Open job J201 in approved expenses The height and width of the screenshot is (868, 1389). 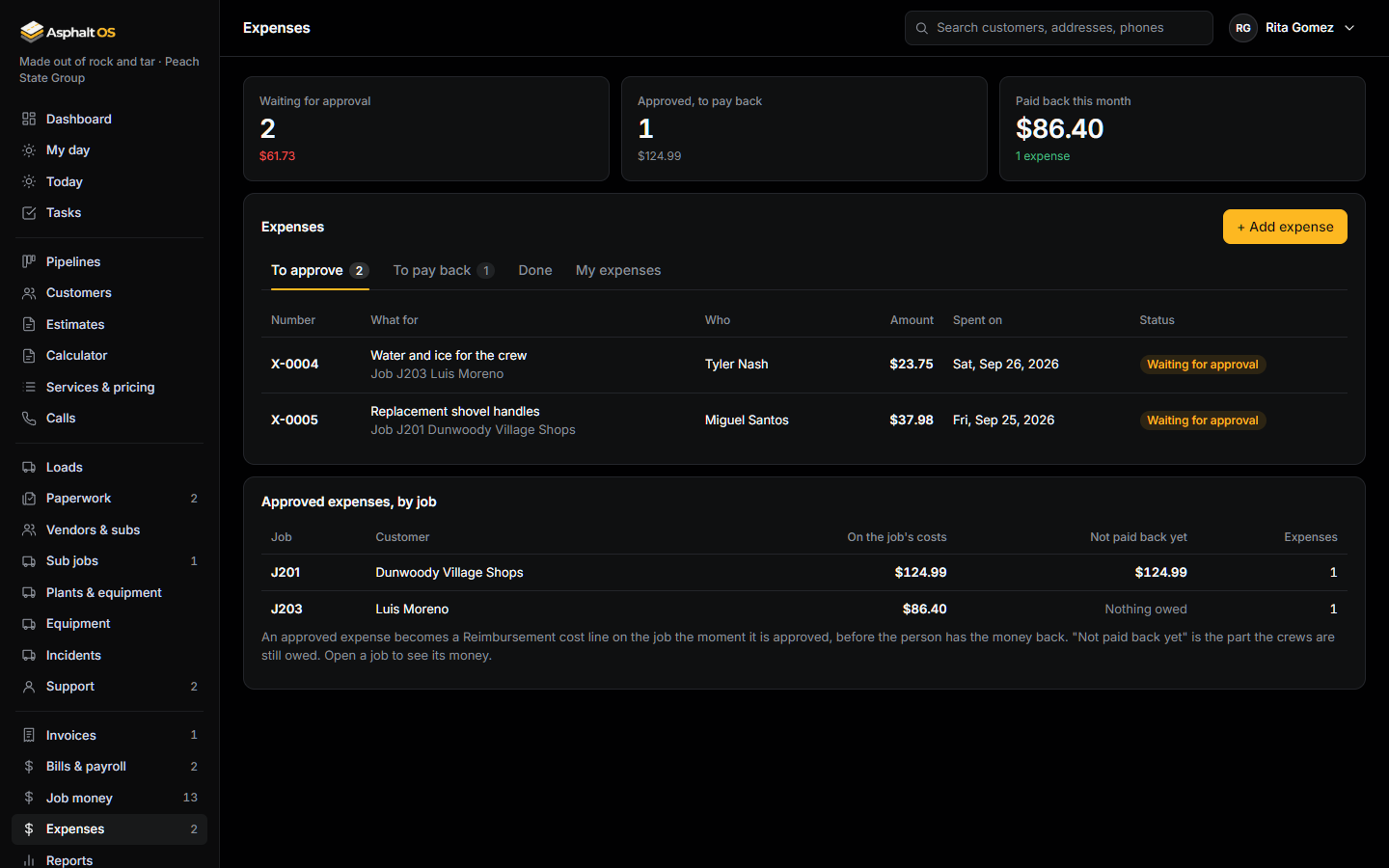[x=804, y=573]
